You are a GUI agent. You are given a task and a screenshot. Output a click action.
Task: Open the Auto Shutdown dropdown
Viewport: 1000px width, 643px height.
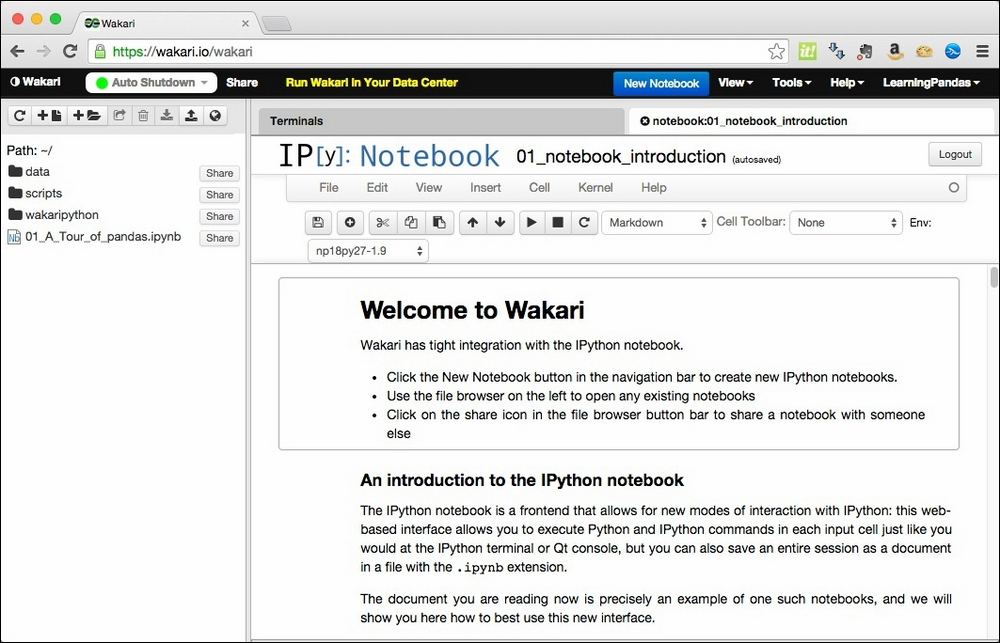point(152,82)
